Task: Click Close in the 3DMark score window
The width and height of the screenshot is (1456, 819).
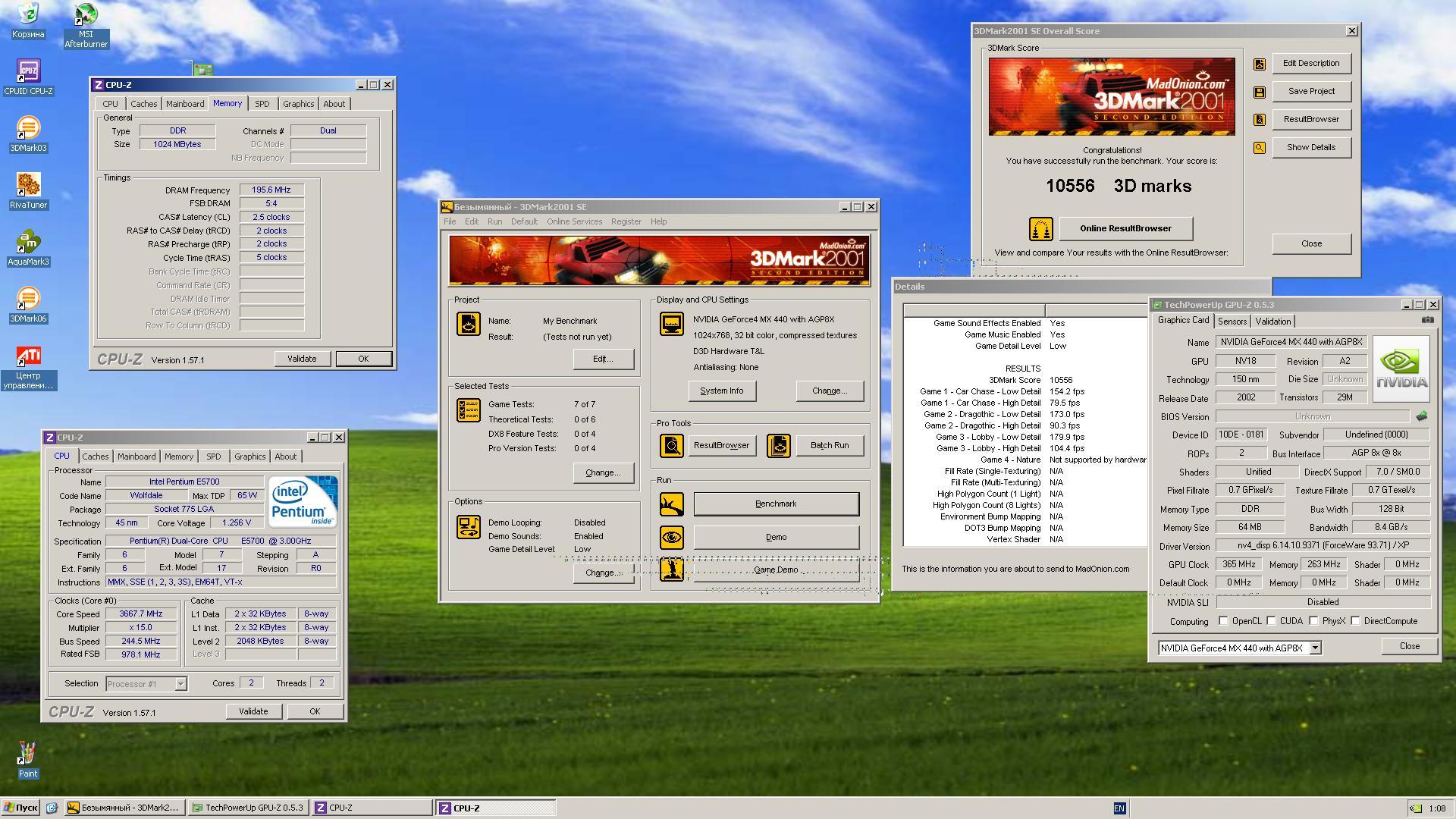Action: click(1311, 244)
